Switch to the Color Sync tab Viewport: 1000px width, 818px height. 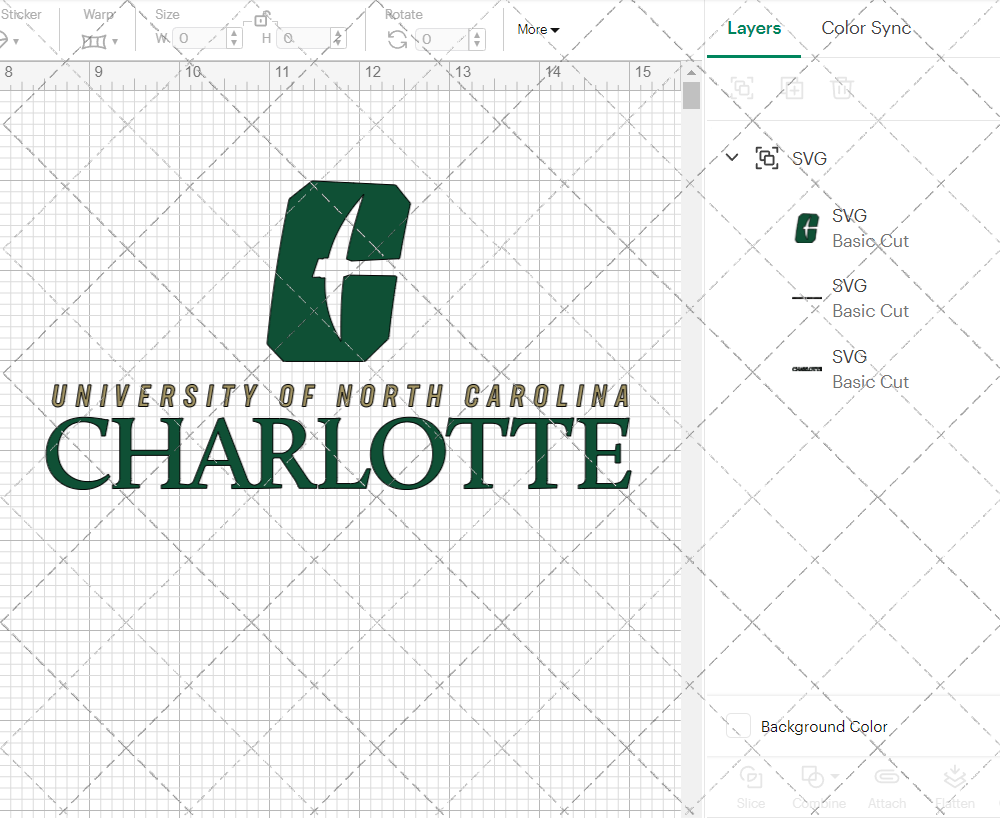(866, 28)
